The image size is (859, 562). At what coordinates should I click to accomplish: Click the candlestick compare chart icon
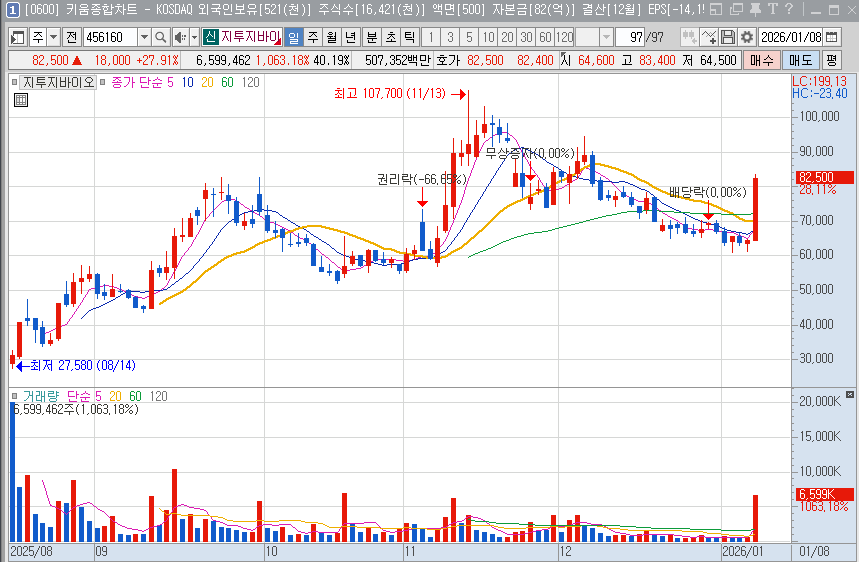tap(689, 37)
